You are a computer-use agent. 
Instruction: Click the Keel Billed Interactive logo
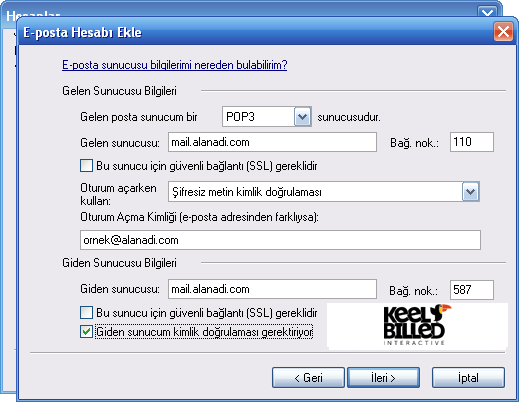(417, 326)
